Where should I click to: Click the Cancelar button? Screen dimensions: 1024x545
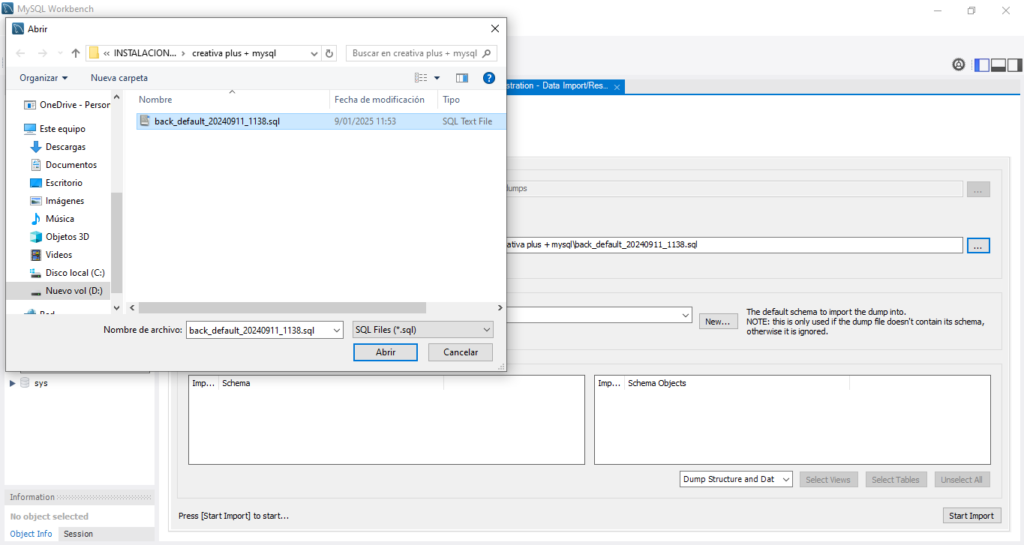click(x=460, y=352)
